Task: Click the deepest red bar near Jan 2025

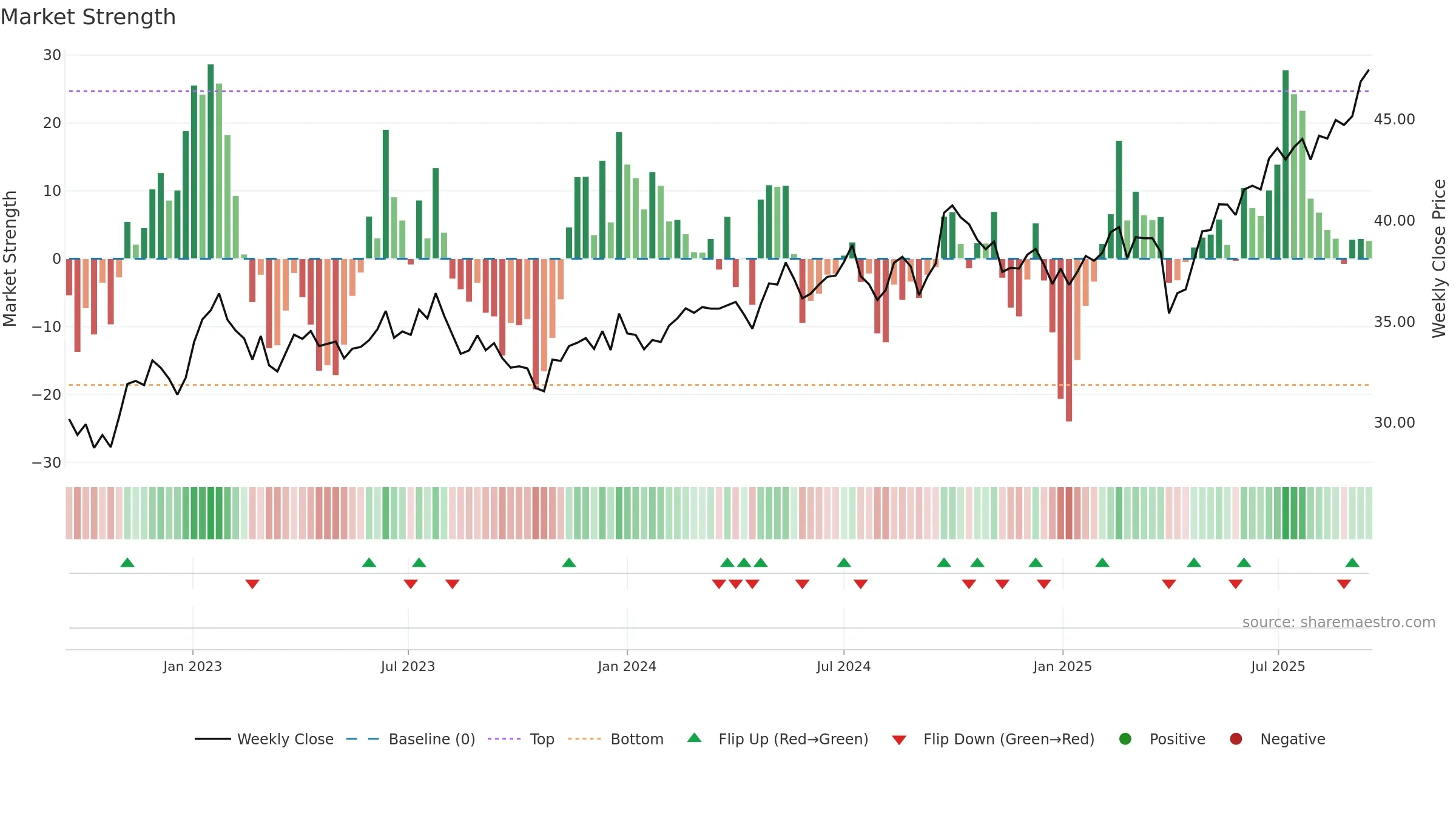Action: click(x=1069, y=340)
